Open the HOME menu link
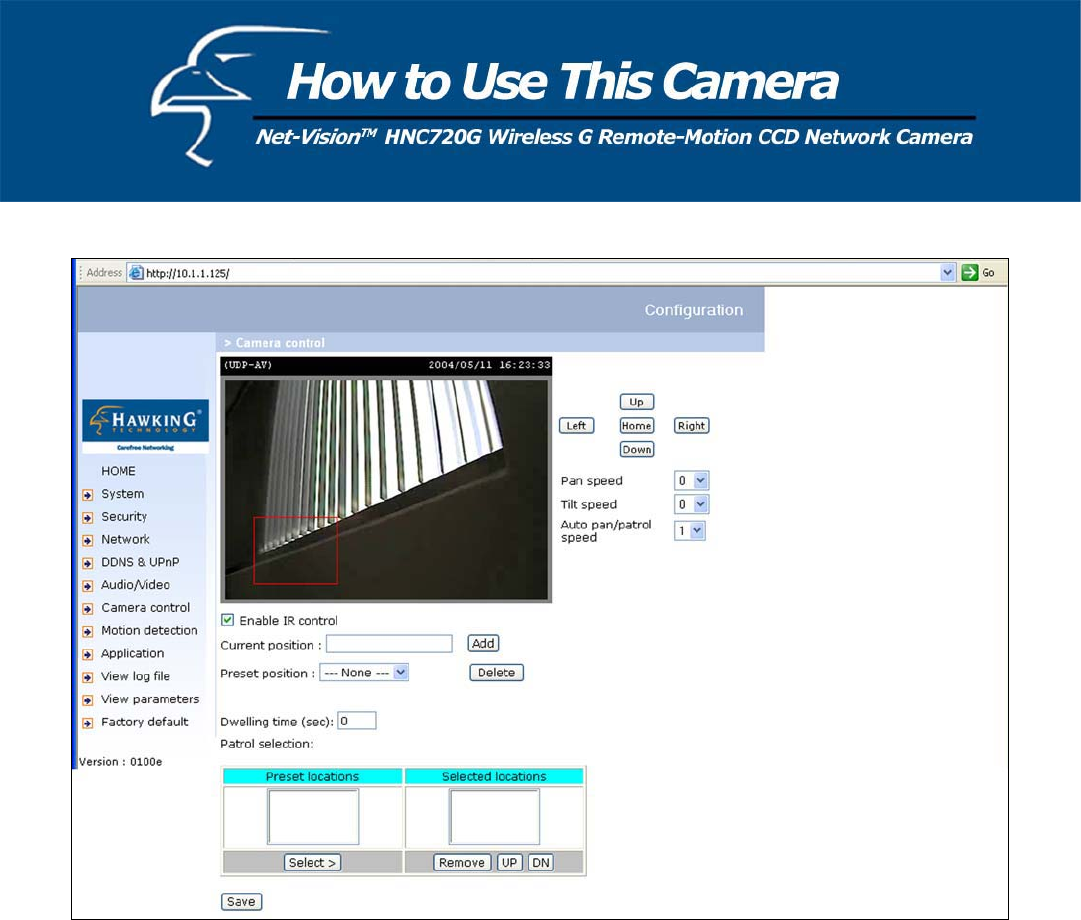Viewport: 1081px width, 920px height. pyautogui.click(x=118, y=471)
